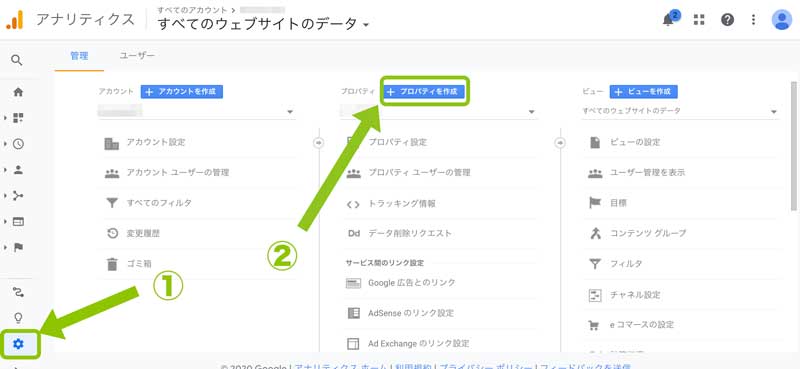Open ビューの設定
The image size is (800, 369).
click(x=635, y=142)
